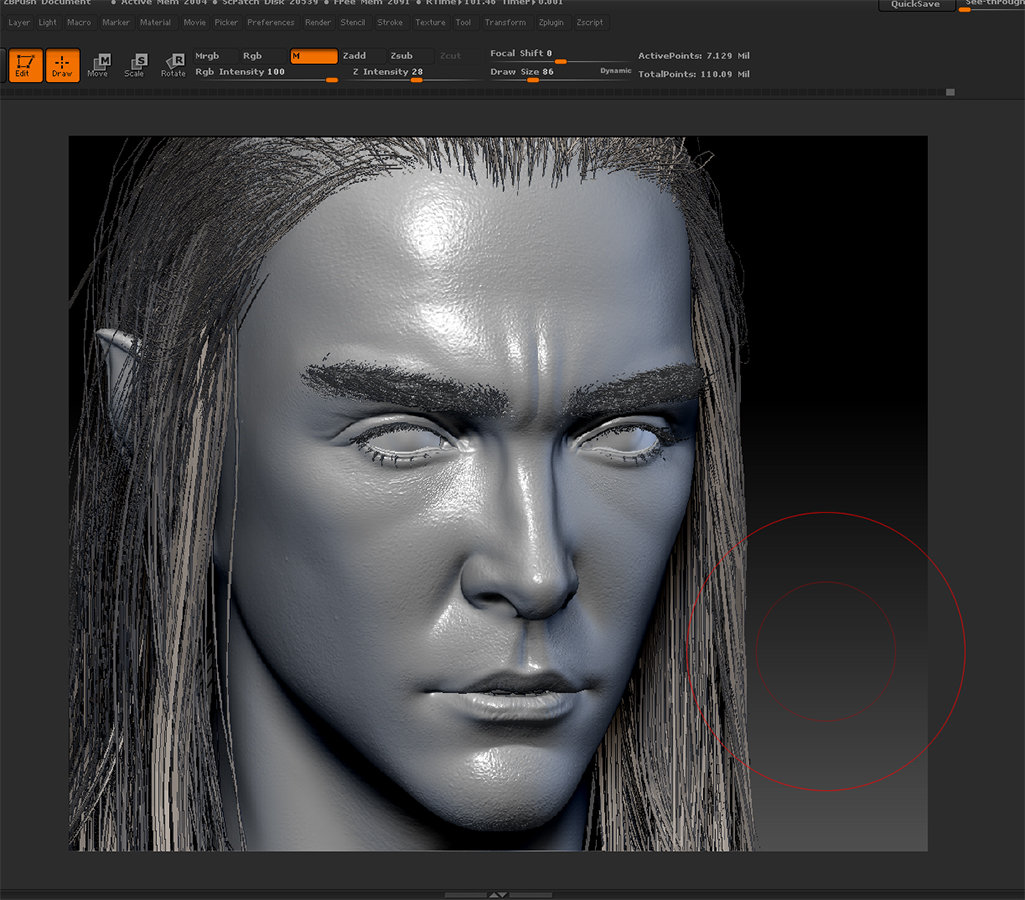Expand the Stroke menu
Screen dimensions: 1025x900
[x=390, y=22]
